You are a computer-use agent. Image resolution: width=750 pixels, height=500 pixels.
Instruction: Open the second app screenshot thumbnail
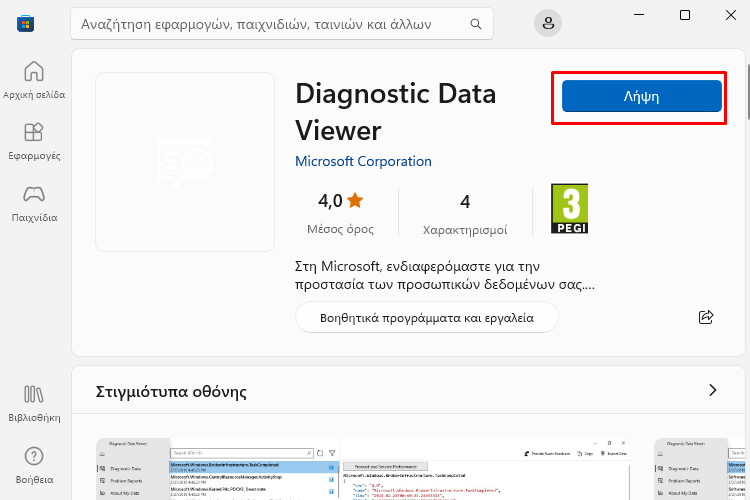pyautogui.click(x=700, y=469)
